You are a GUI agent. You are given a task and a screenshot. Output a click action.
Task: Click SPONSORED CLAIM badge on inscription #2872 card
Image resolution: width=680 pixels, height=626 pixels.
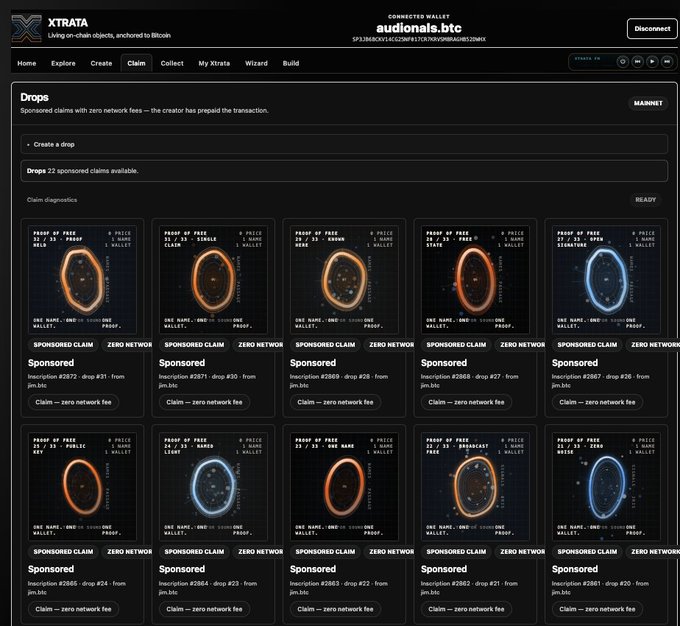(63, 345)
